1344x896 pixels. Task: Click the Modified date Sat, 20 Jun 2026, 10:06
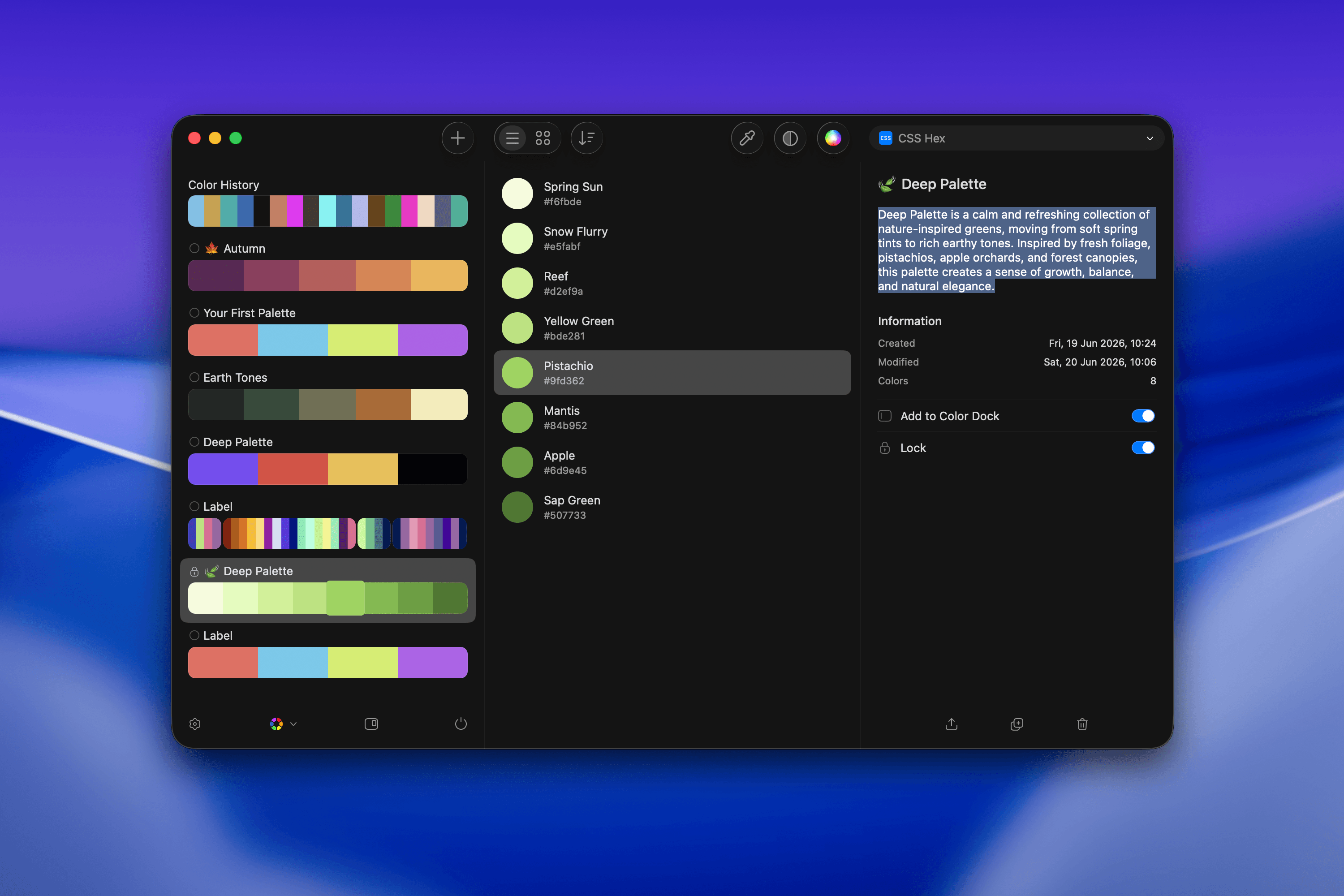[1100, 362]
